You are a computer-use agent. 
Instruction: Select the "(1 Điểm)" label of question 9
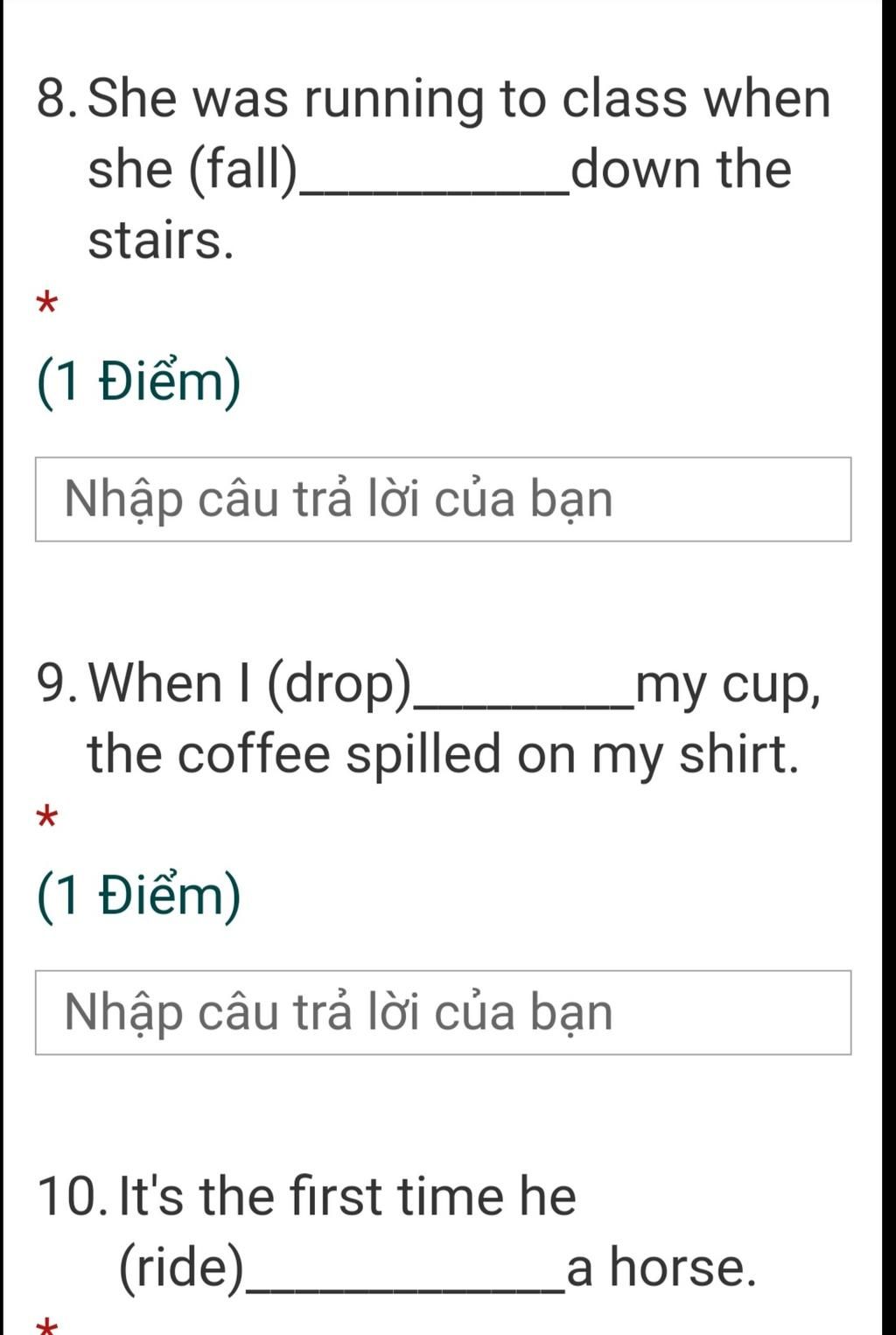pos(138,896)
